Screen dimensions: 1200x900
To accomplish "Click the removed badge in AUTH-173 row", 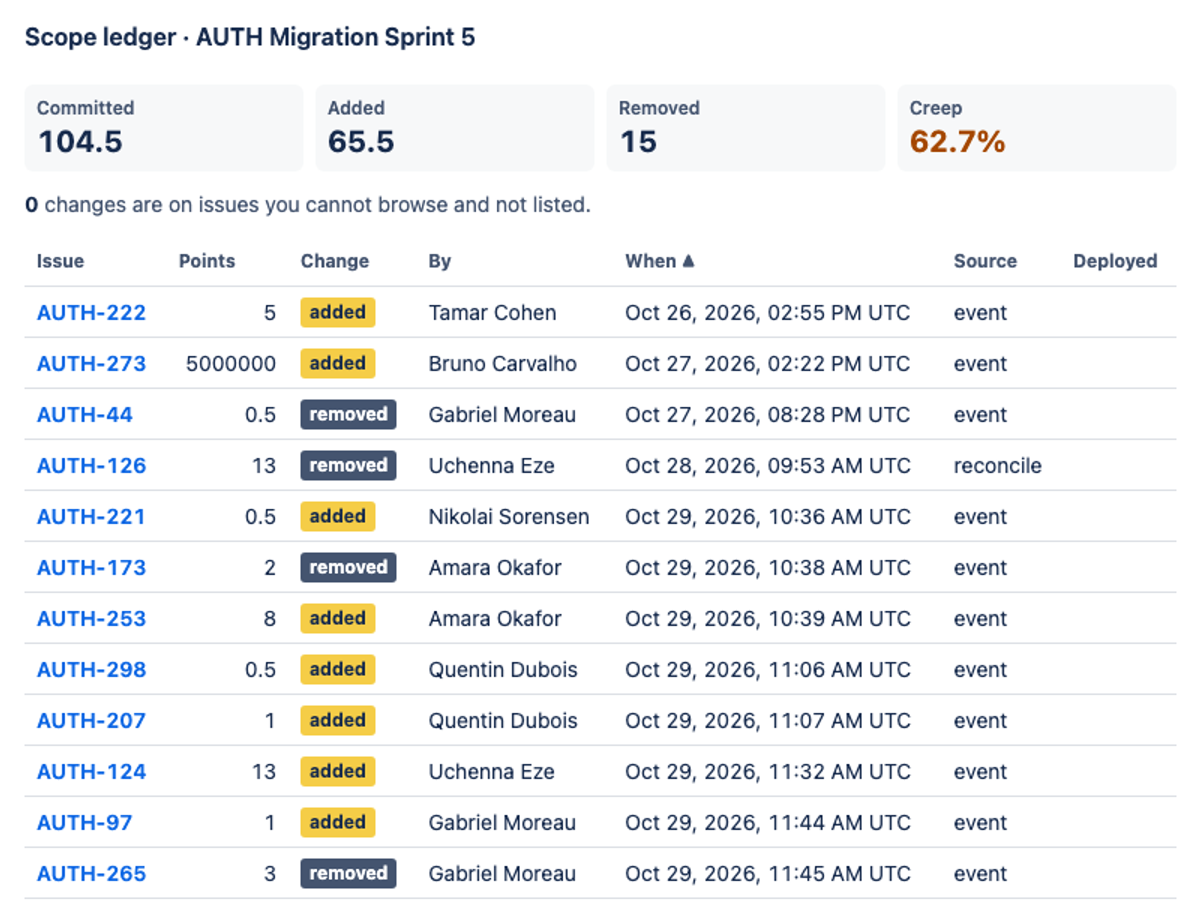I will 348,567.
